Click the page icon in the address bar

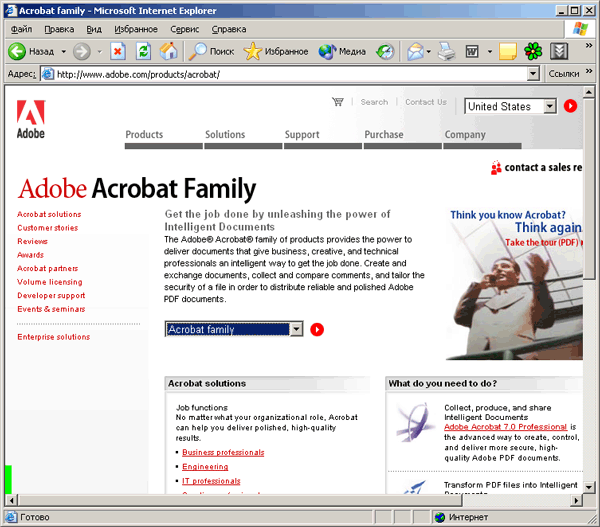[47, 74]
